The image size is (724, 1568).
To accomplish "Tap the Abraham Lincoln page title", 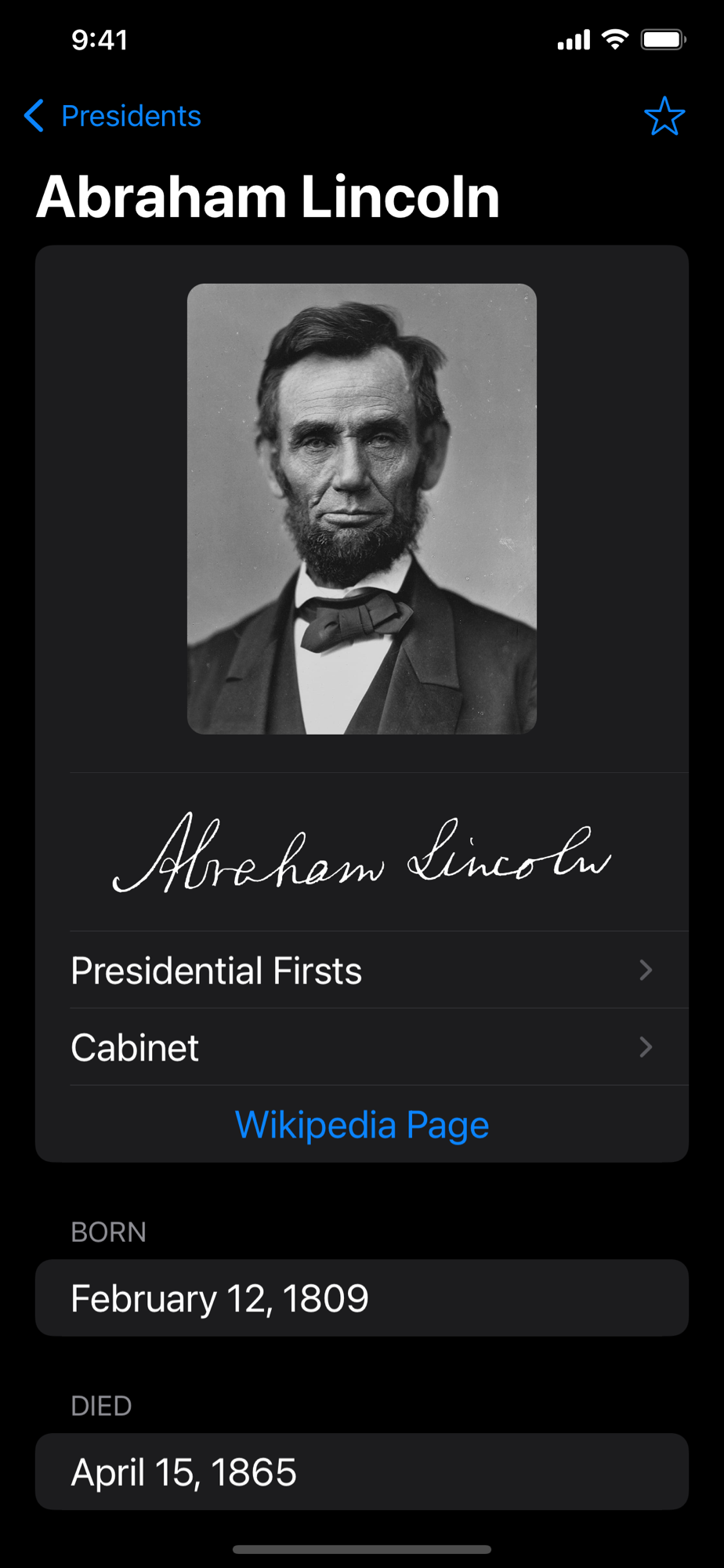I will pyautogui.click(x=268, y=196).
